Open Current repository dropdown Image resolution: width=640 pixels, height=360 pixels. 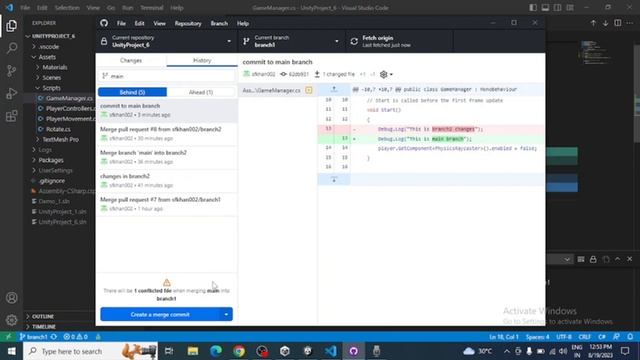click(167, 41)
